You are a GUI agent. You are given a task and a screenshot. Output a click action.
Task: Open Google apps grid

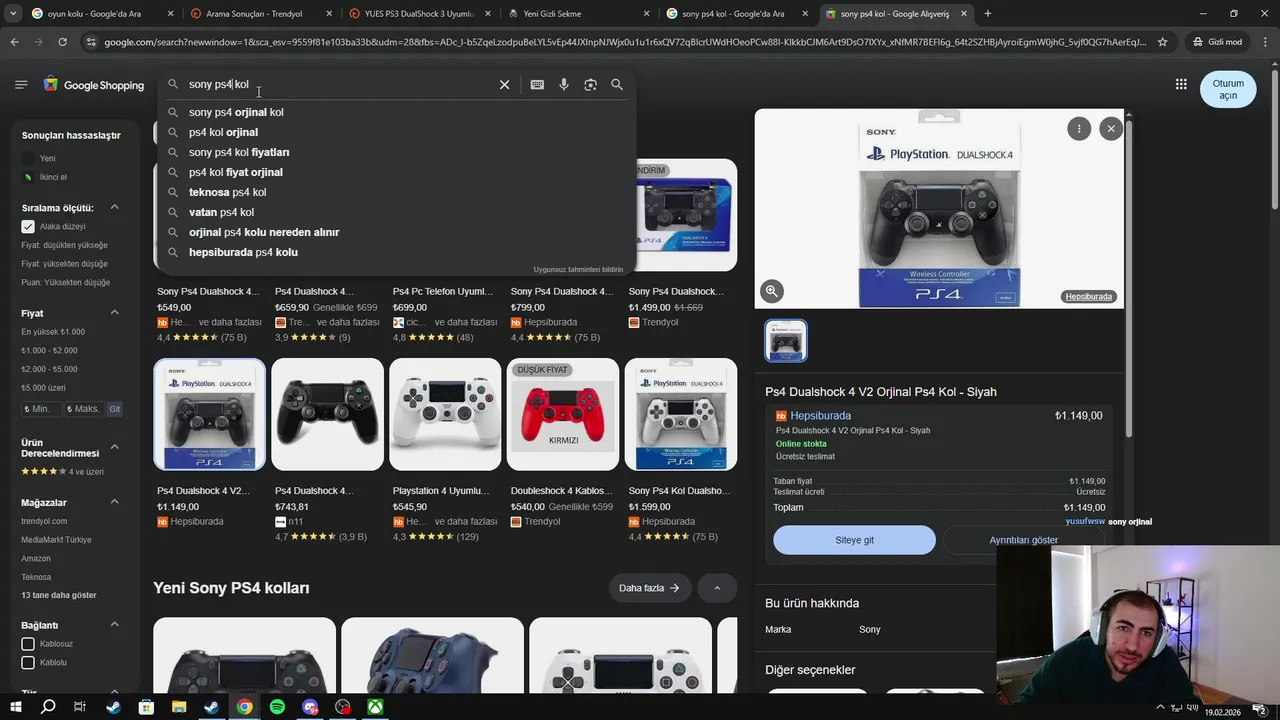coord(1181,85)
